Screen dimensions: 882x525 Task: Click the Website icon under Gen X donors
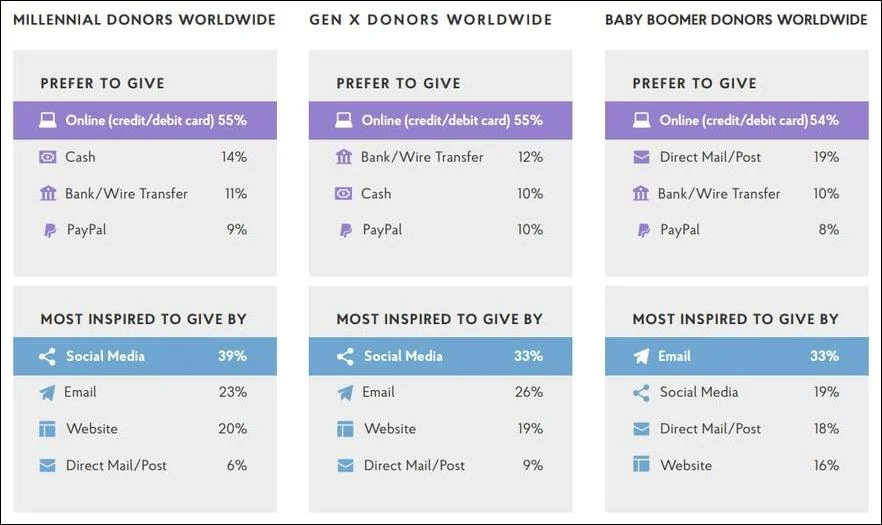pyautogui.click(x=345, y=429)
